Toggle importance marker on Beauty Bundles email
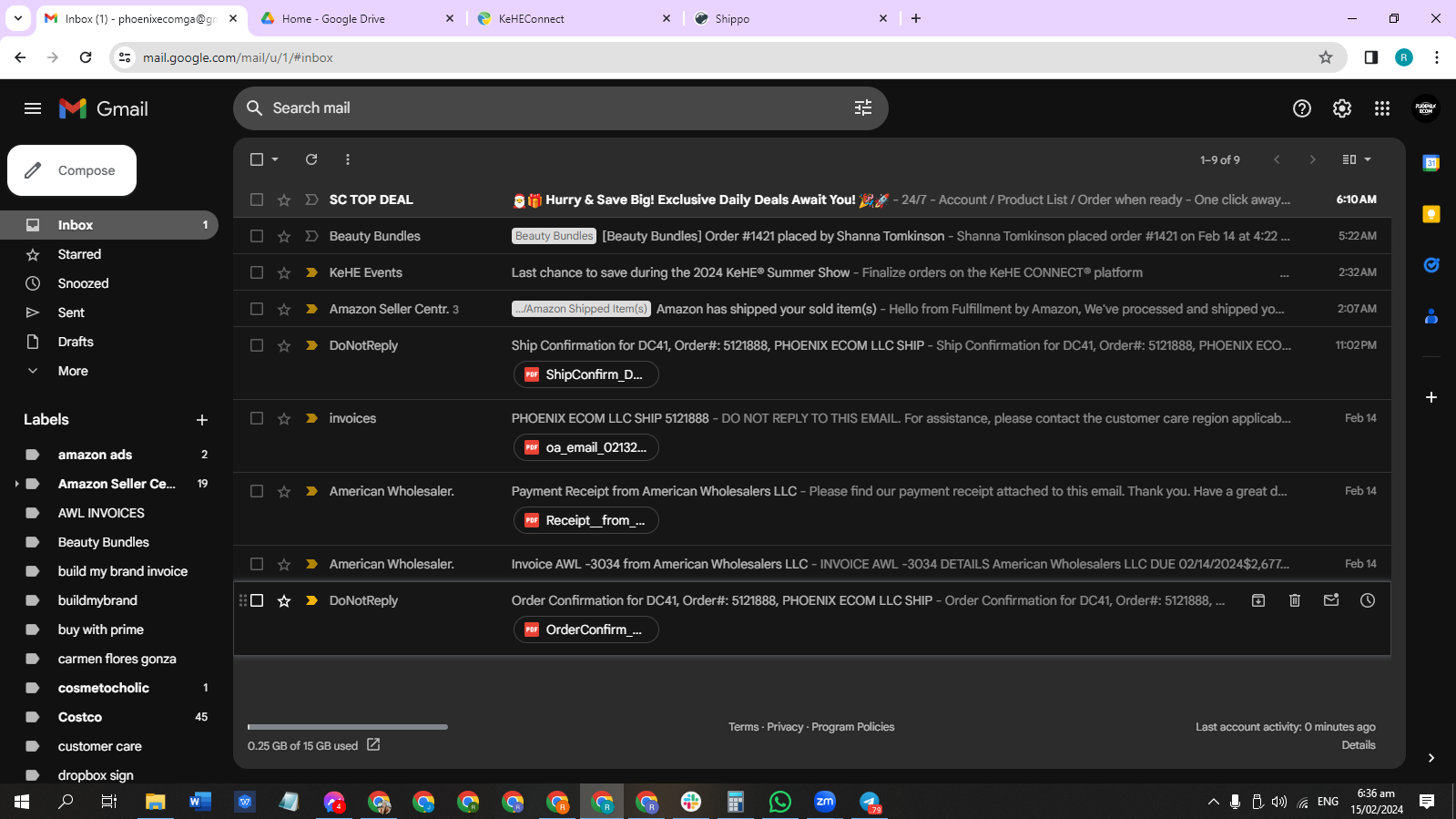 tap(311, 236)
